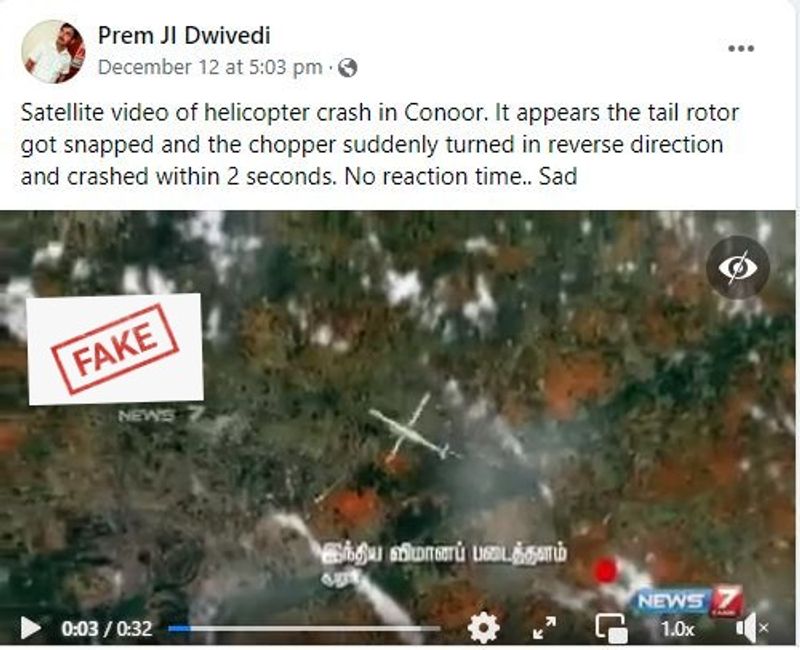The width and height of the screenshot is (800, 650).
Task: Open post options three-dot menu
Action: tap(741, 48)
